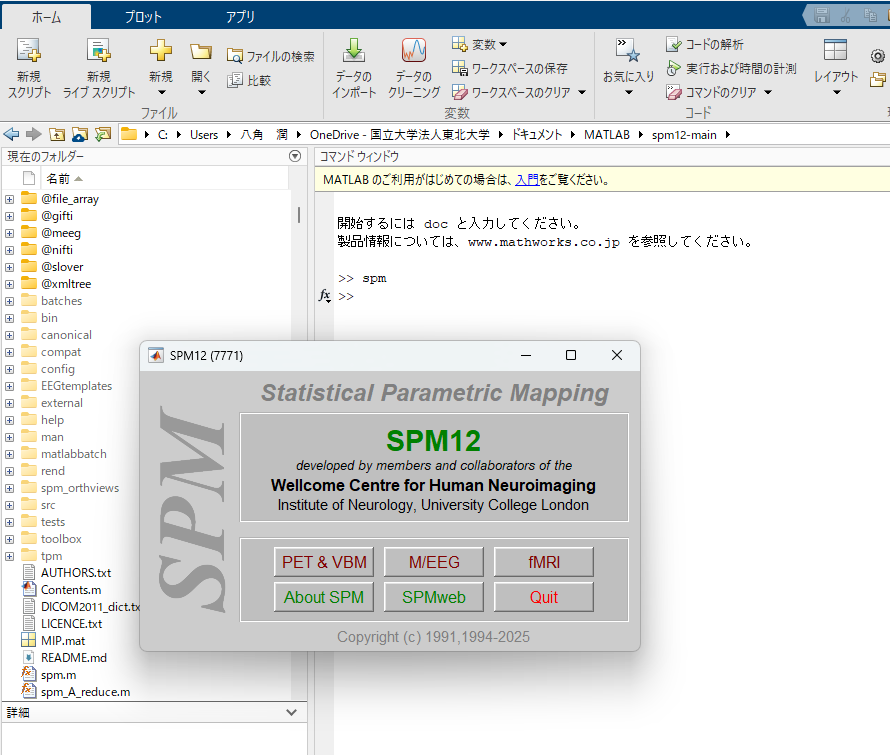This screenshot has width=890, height=755.
Task: Click the current folder panel vertical scrollbar
Action: click(x=298, y=215)
